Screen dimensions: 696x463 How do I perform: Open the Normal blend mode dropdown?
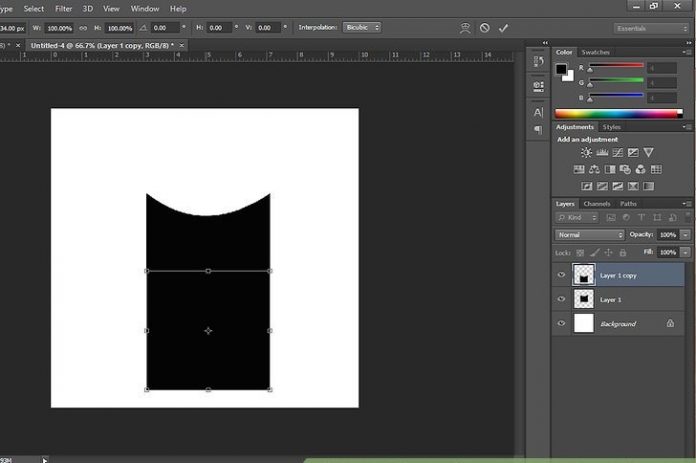590,235
